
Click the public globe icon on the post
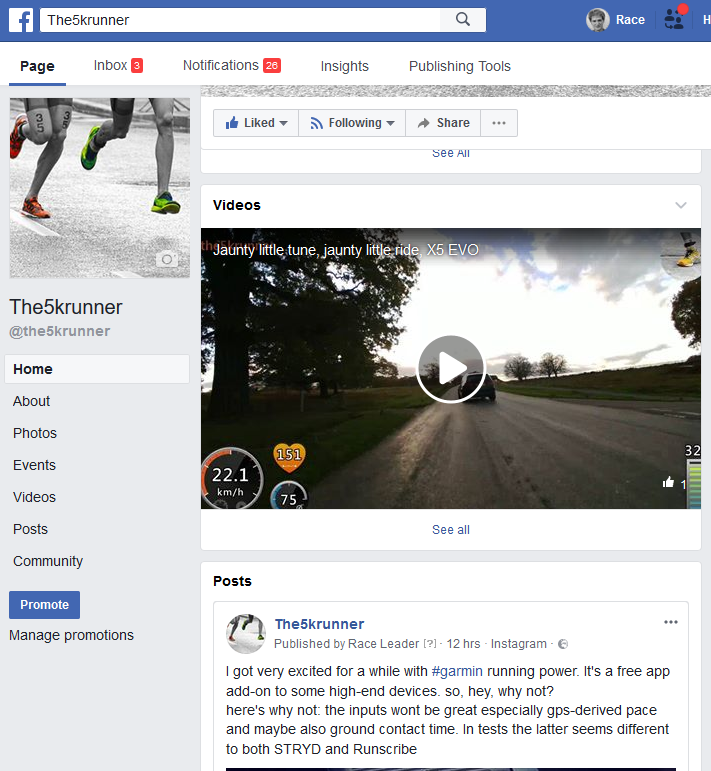pyautogui.click(x=563, y=644)
